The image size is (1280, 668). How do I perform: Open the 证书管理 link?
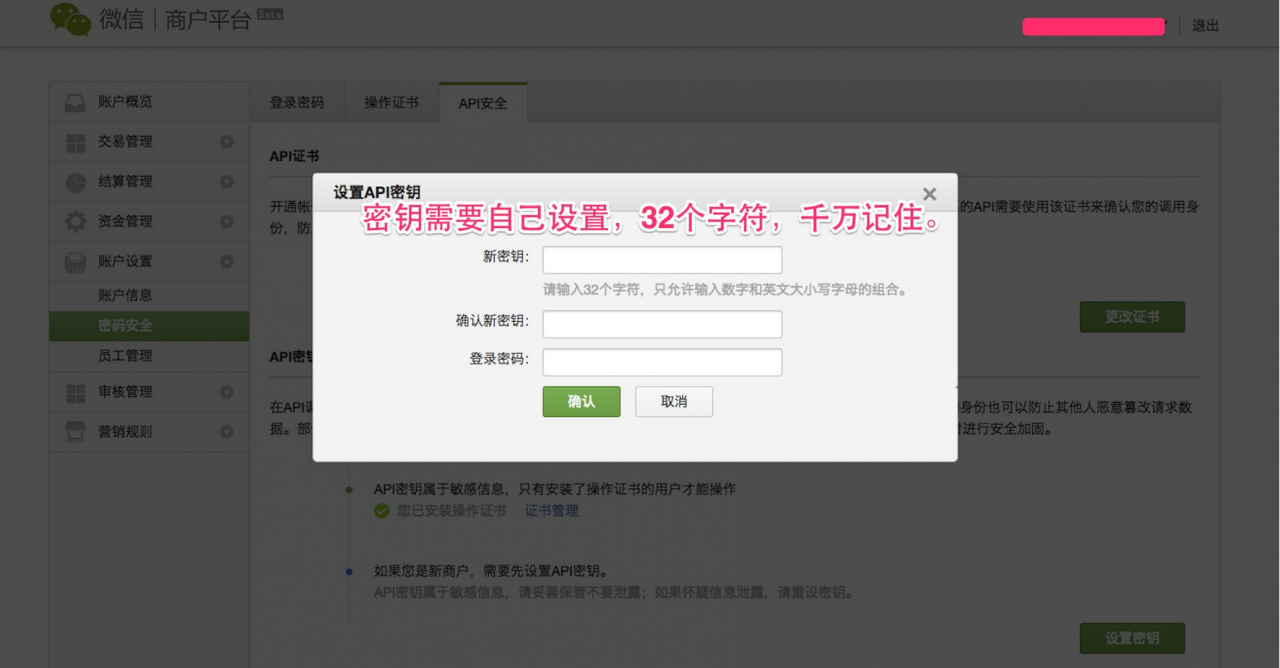(x=552, y=510)
